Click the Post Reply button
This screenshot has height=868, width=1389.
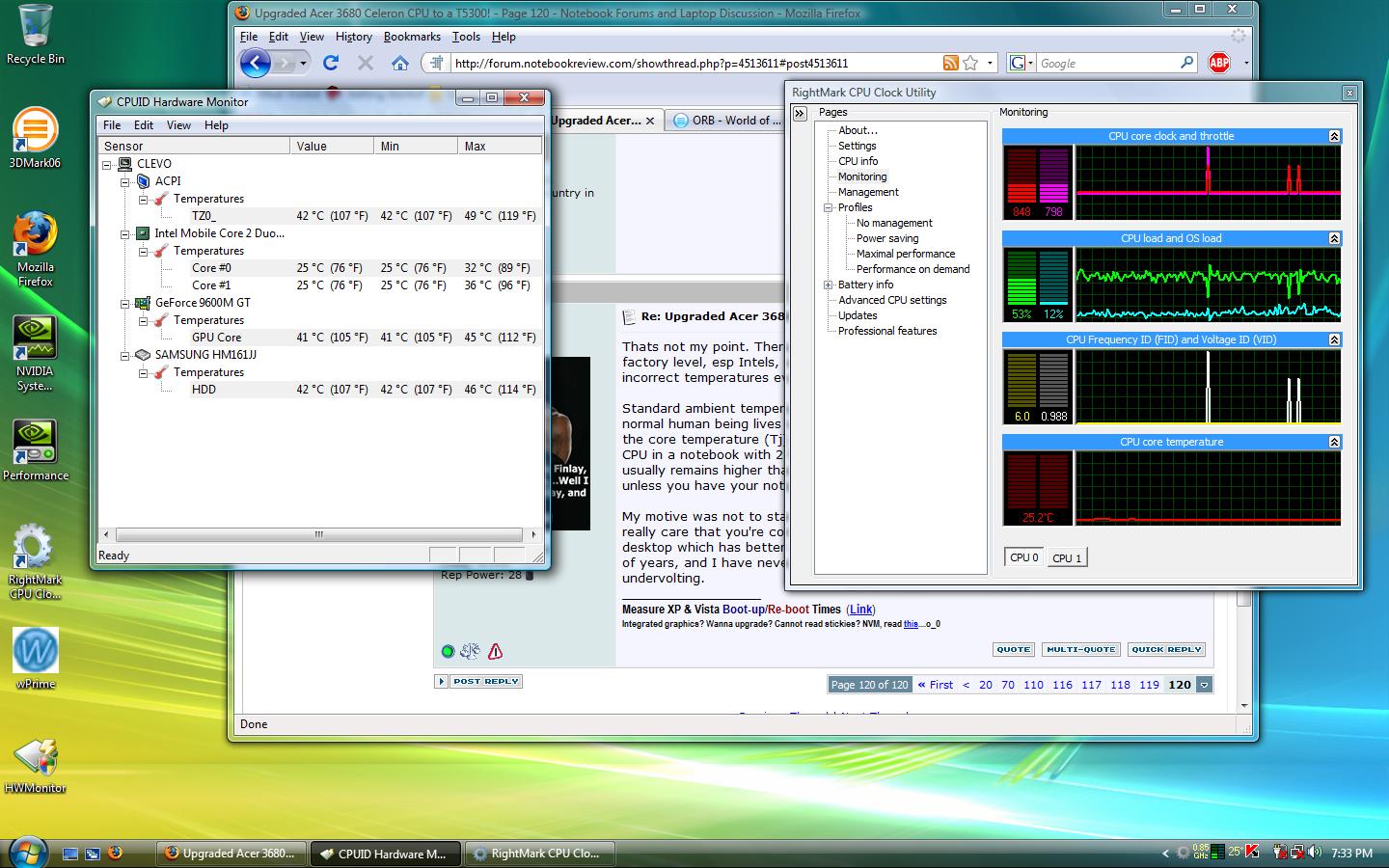click(x=486, y=681)
